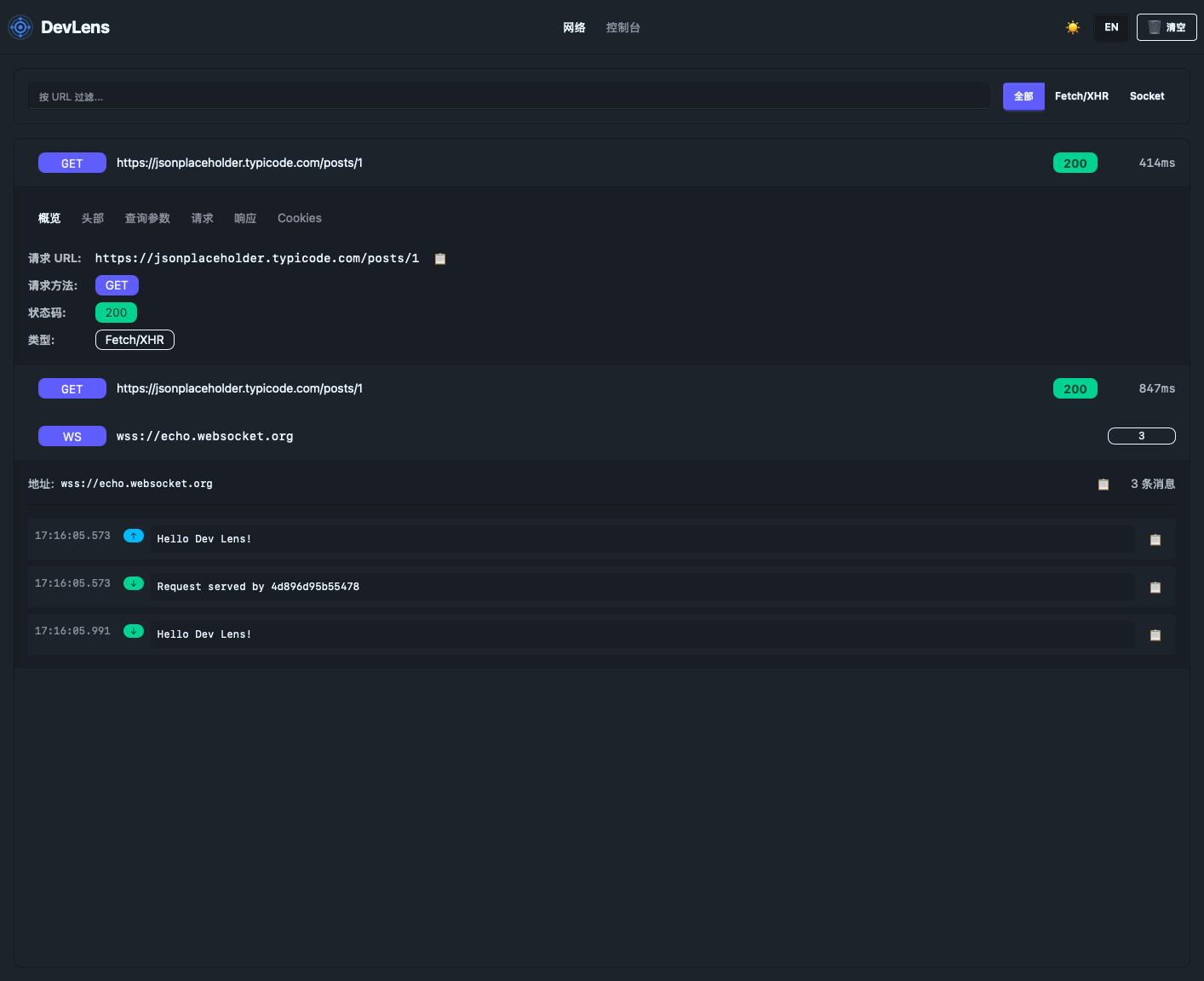
Task: Filter by Socket requests
Action: point(1147,96)
